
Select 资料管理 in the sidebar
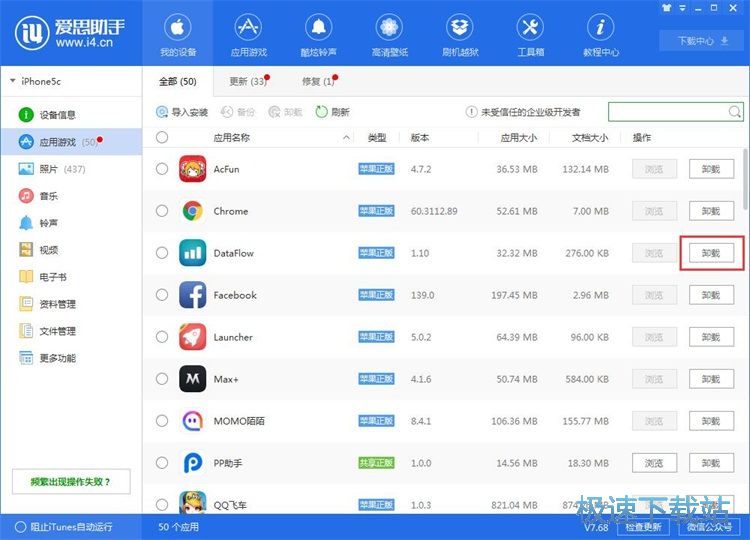tap(72, 304)
